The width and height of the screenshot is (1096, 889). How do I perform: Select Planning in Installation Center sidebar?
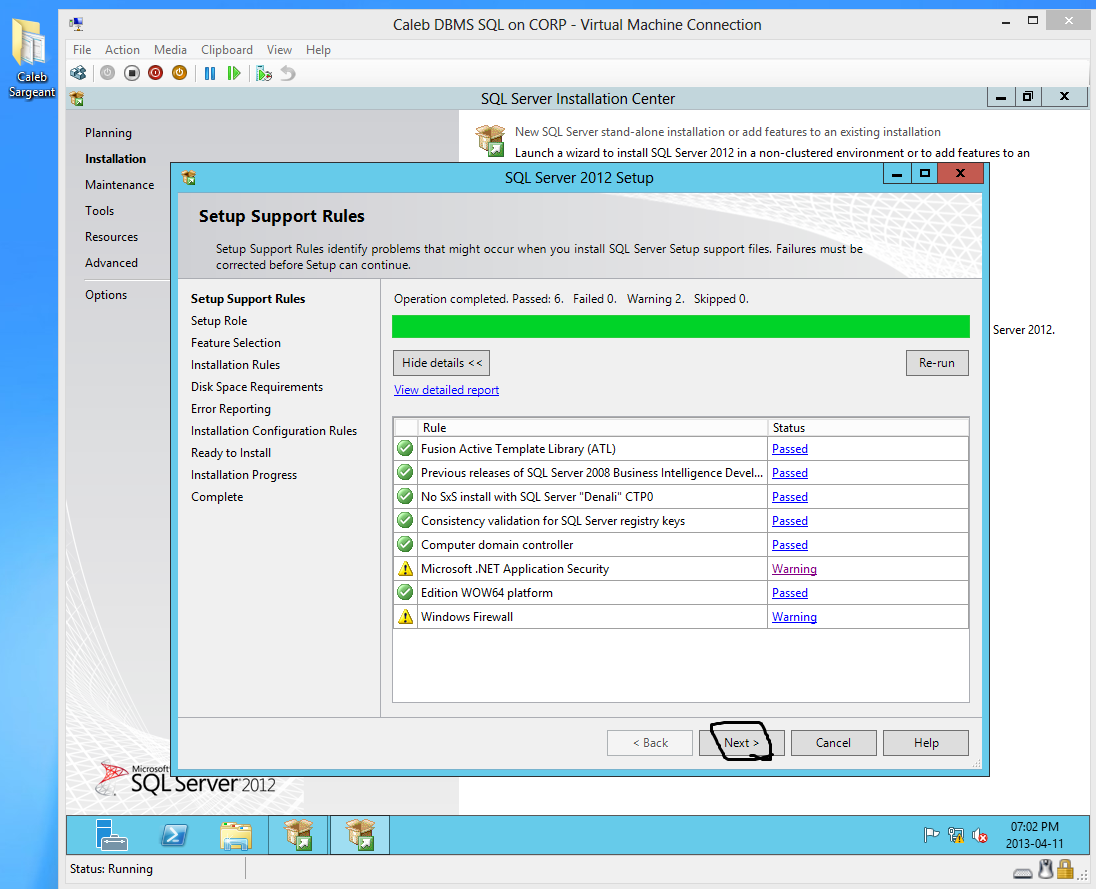[108, 133]
